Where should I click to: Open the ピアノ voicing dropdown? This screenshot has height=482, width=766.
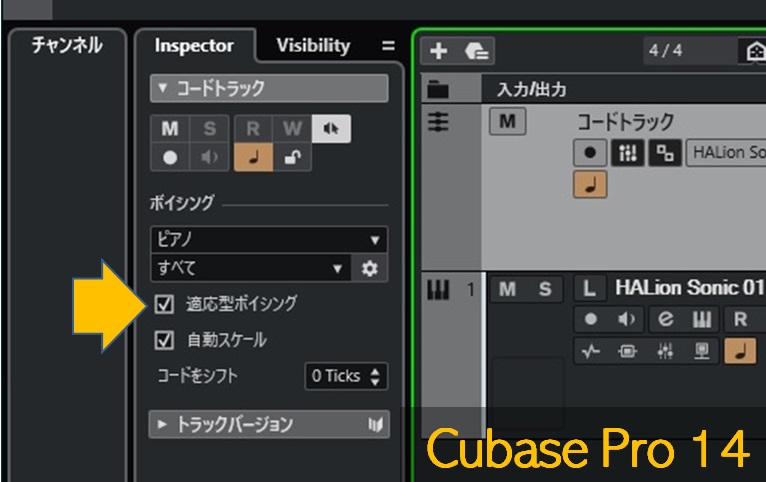[x=269, y=240]
